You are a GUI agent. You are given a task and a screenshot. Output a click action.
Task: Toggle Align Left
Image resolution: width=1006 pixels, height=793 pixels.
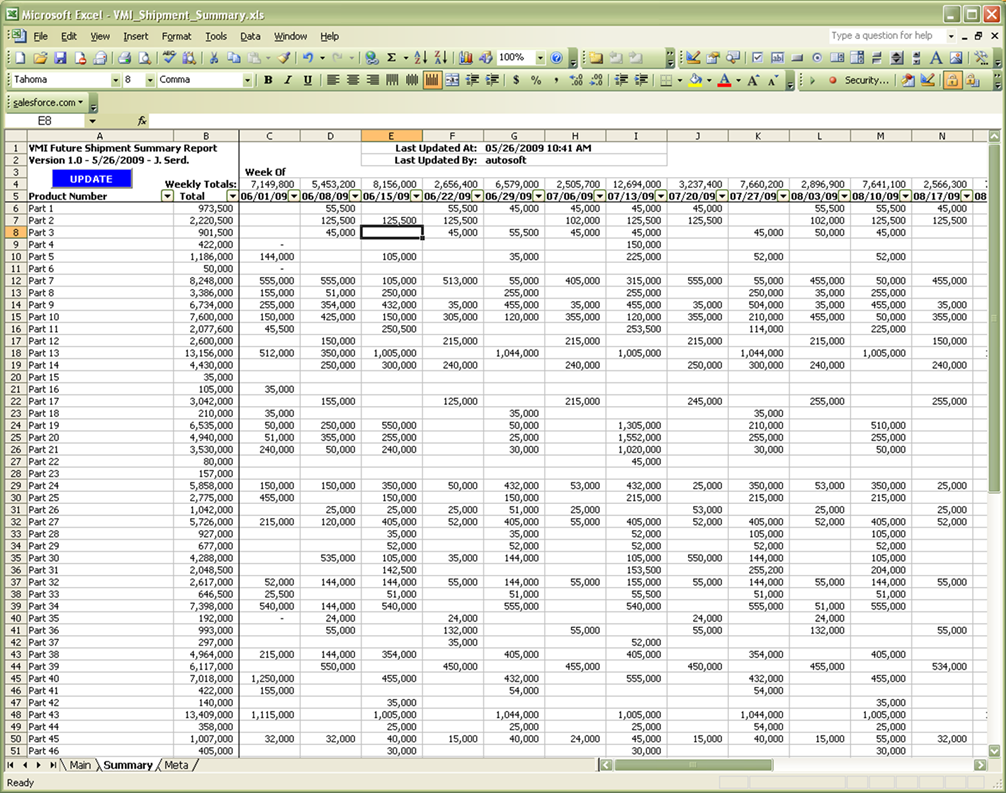[x=332, y=80]
